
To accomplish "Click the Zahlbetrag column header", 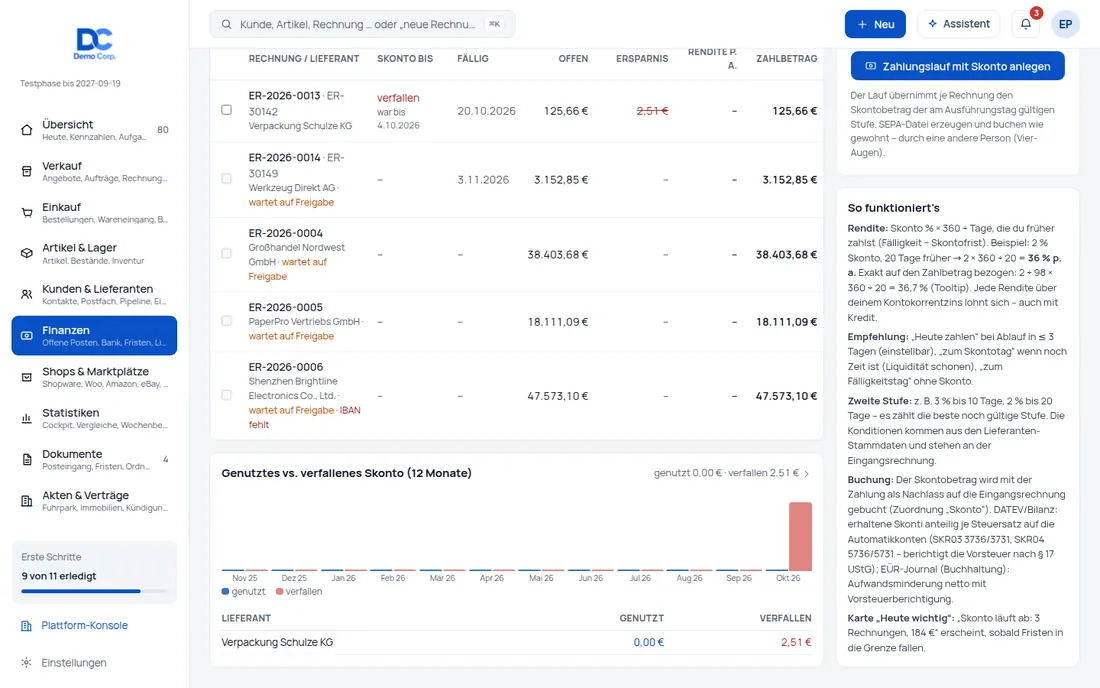I will (x=786, y=59).
